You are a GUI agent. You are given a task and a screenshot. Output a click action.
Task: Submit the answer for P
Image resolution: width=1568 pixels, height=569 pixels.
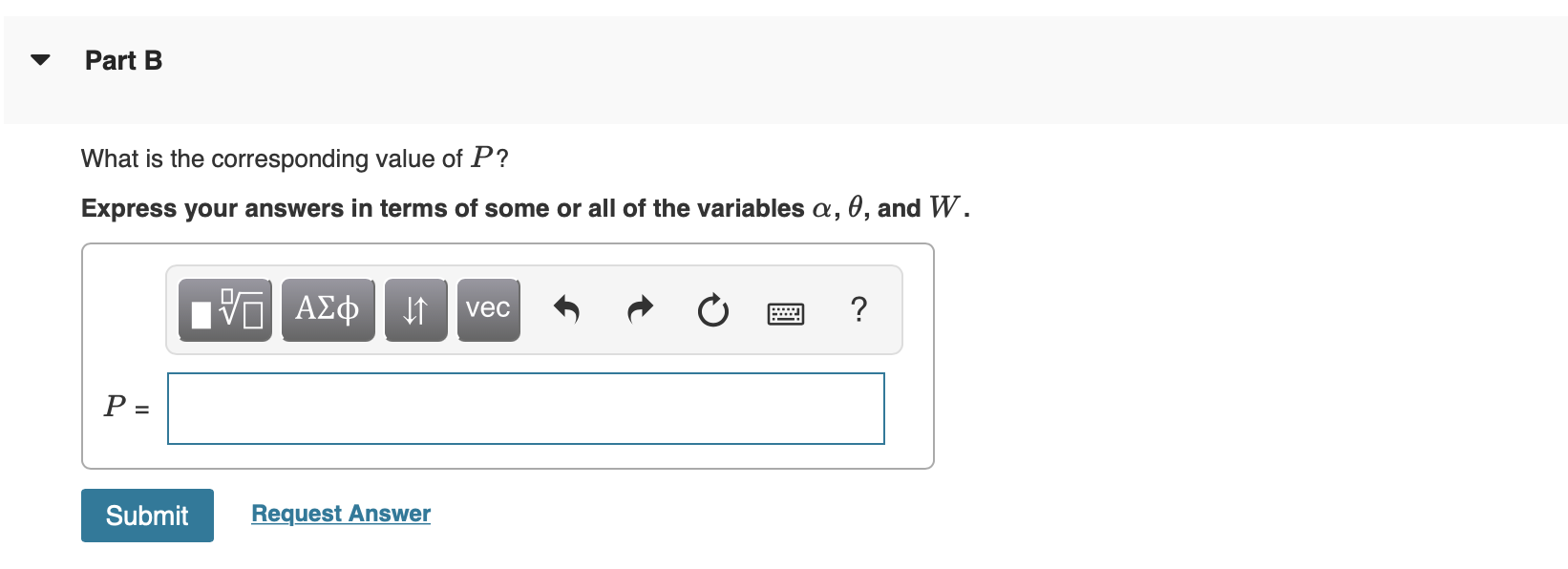tap(147, 516)
